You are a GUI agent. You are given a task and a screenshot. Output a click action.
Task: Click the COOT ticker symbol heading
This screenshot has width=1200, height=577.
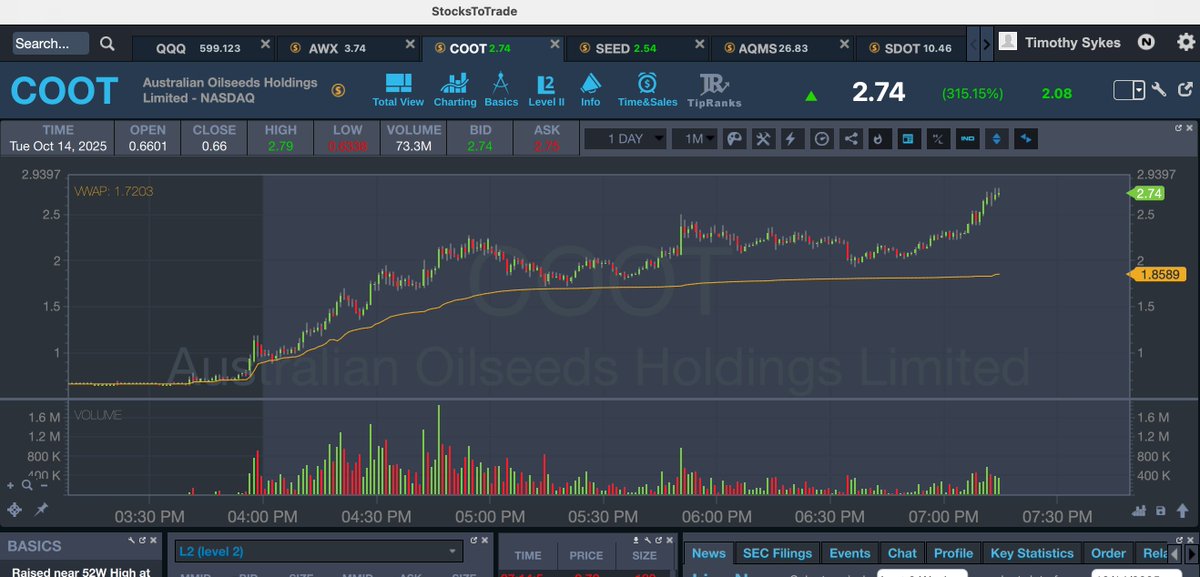(65, 90)
